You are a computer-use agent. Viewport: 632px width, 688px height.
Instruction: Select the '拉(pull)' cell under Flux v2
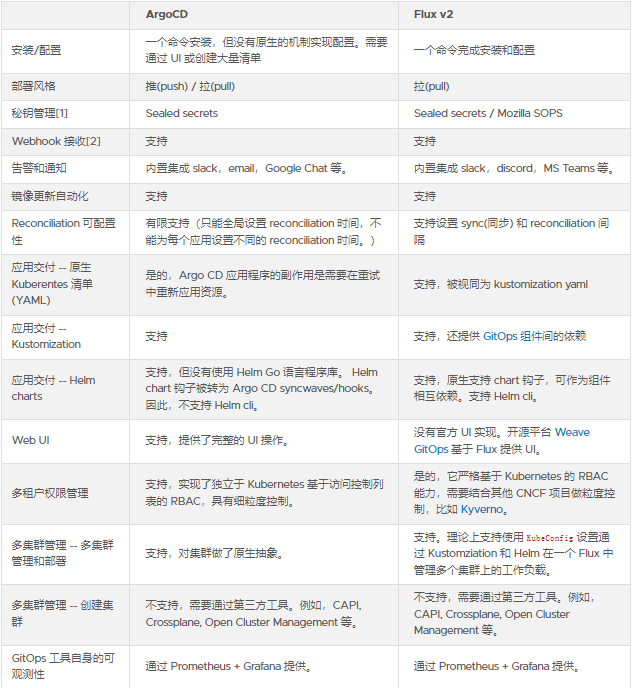[x=431, y=86]
